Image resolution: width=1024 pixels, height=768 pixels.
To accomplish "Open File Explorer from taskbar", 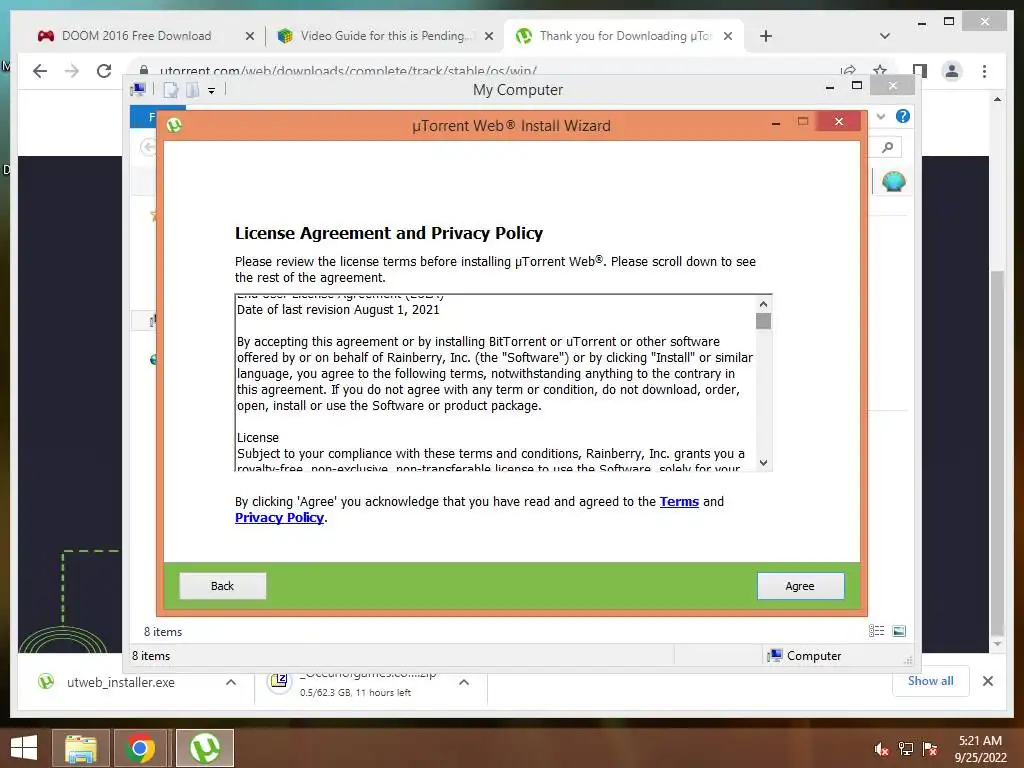I will [x=80, y=748].
